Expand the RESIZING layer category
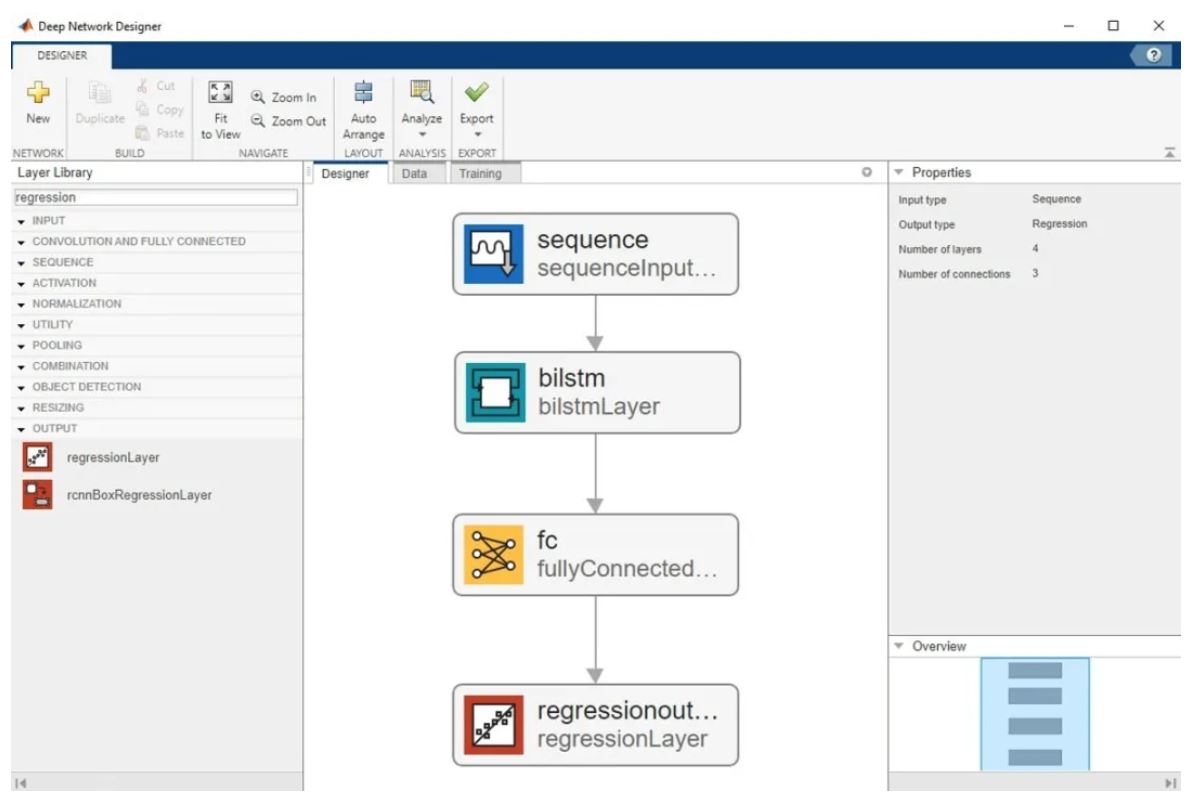 tap(21, 408)
